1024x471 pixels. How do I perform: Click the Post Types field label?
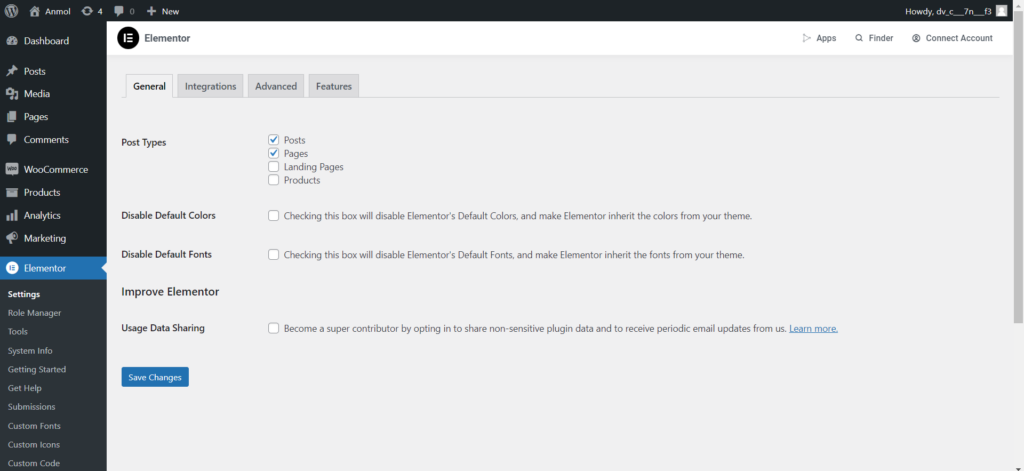click(x=144, y=142)
